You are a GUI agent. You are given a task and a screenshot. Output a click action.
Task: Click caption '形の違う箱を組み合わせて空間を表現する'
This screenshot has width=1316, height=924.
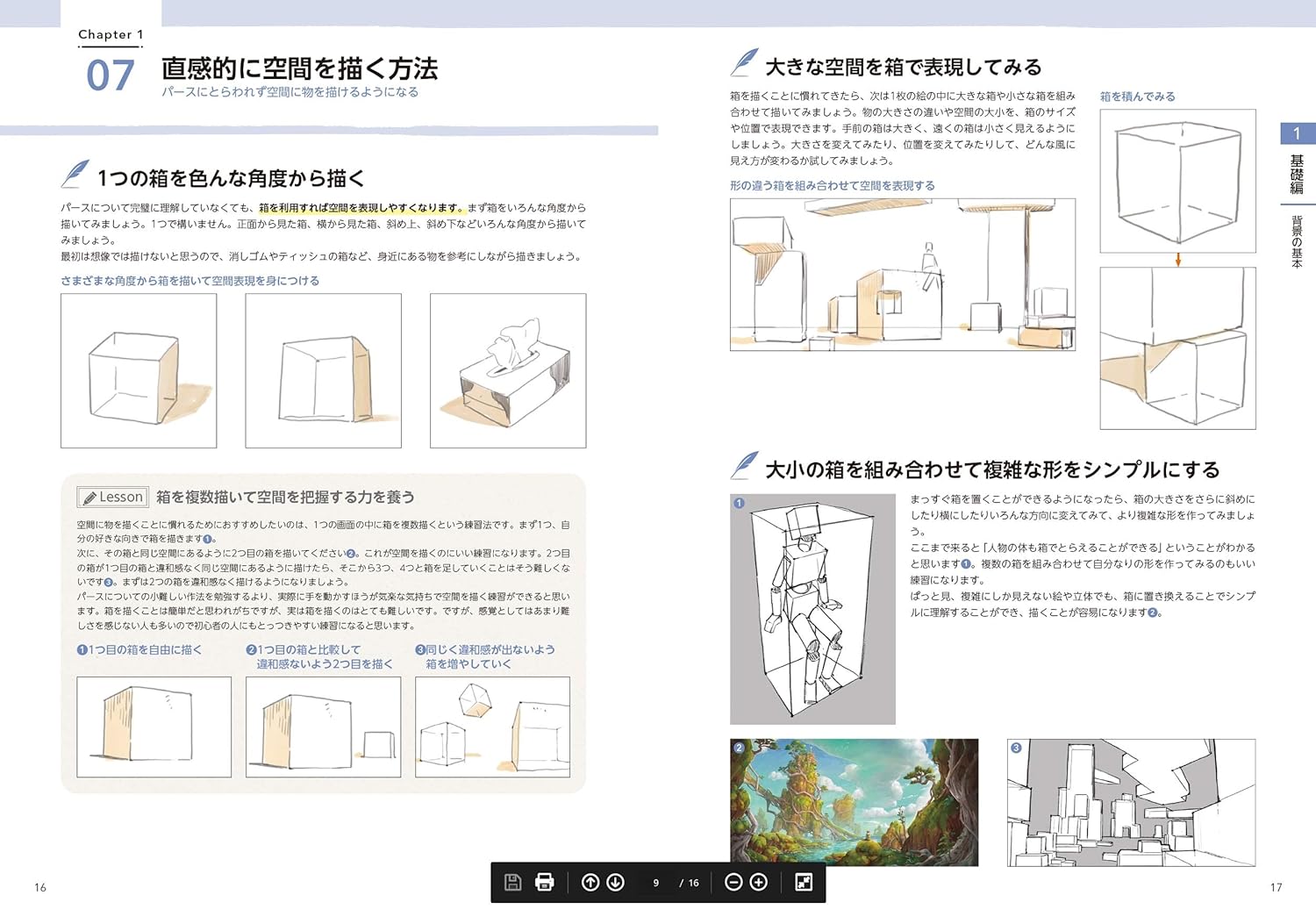pyautogui.click(x=833, y=186)
